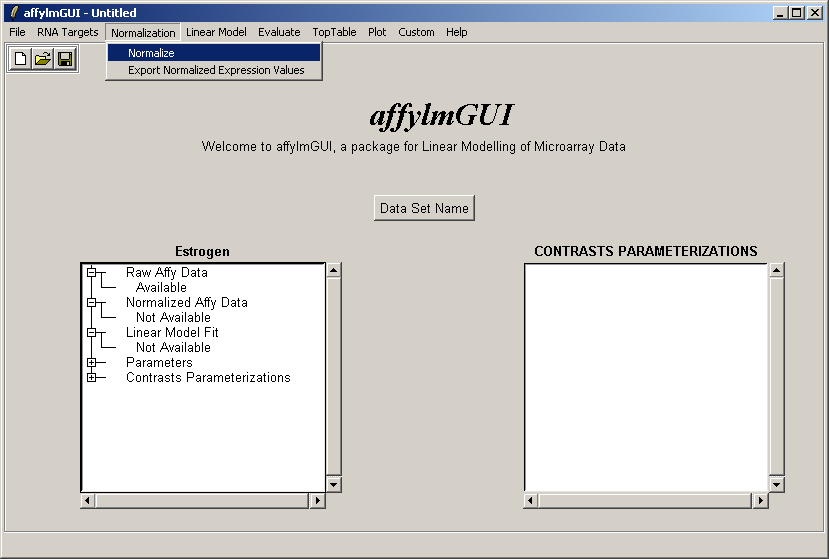Expand the Parameters tree node

[91, 362]
